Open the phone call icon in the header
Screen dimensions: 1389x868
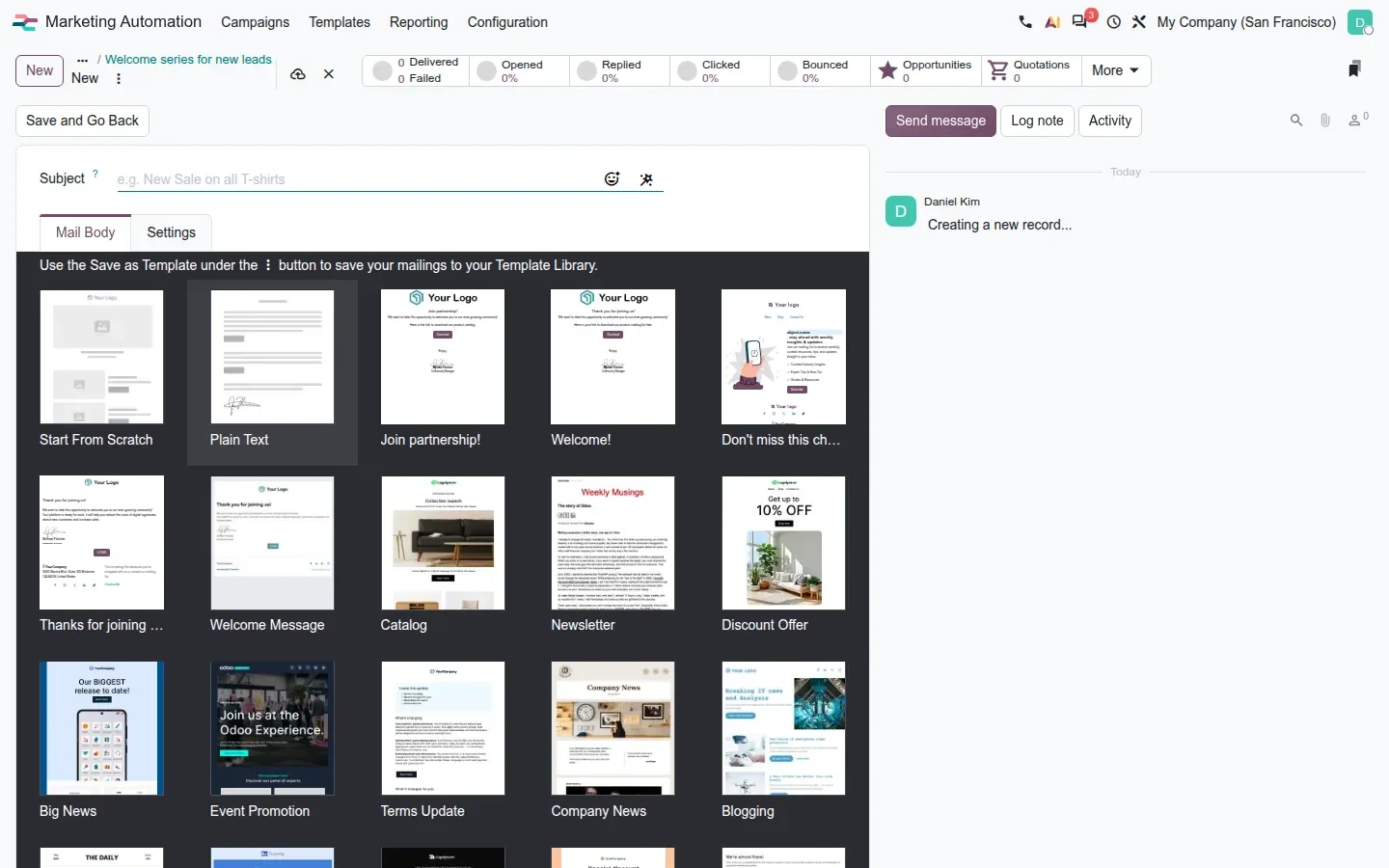[1025, 22]
